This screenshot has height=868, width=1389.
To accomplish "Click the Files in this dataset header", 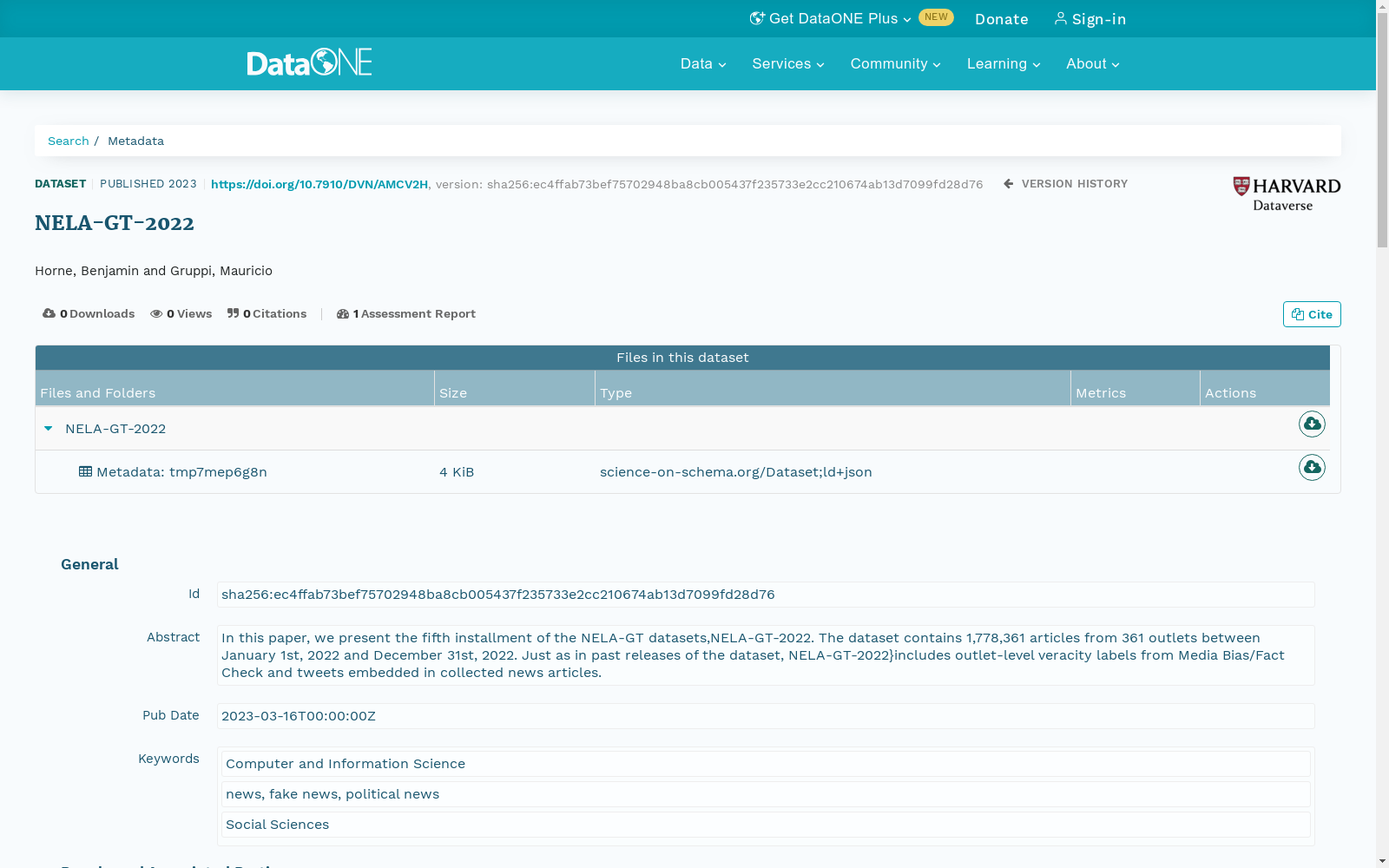I will pyautogui.click(x=682, y=358).
